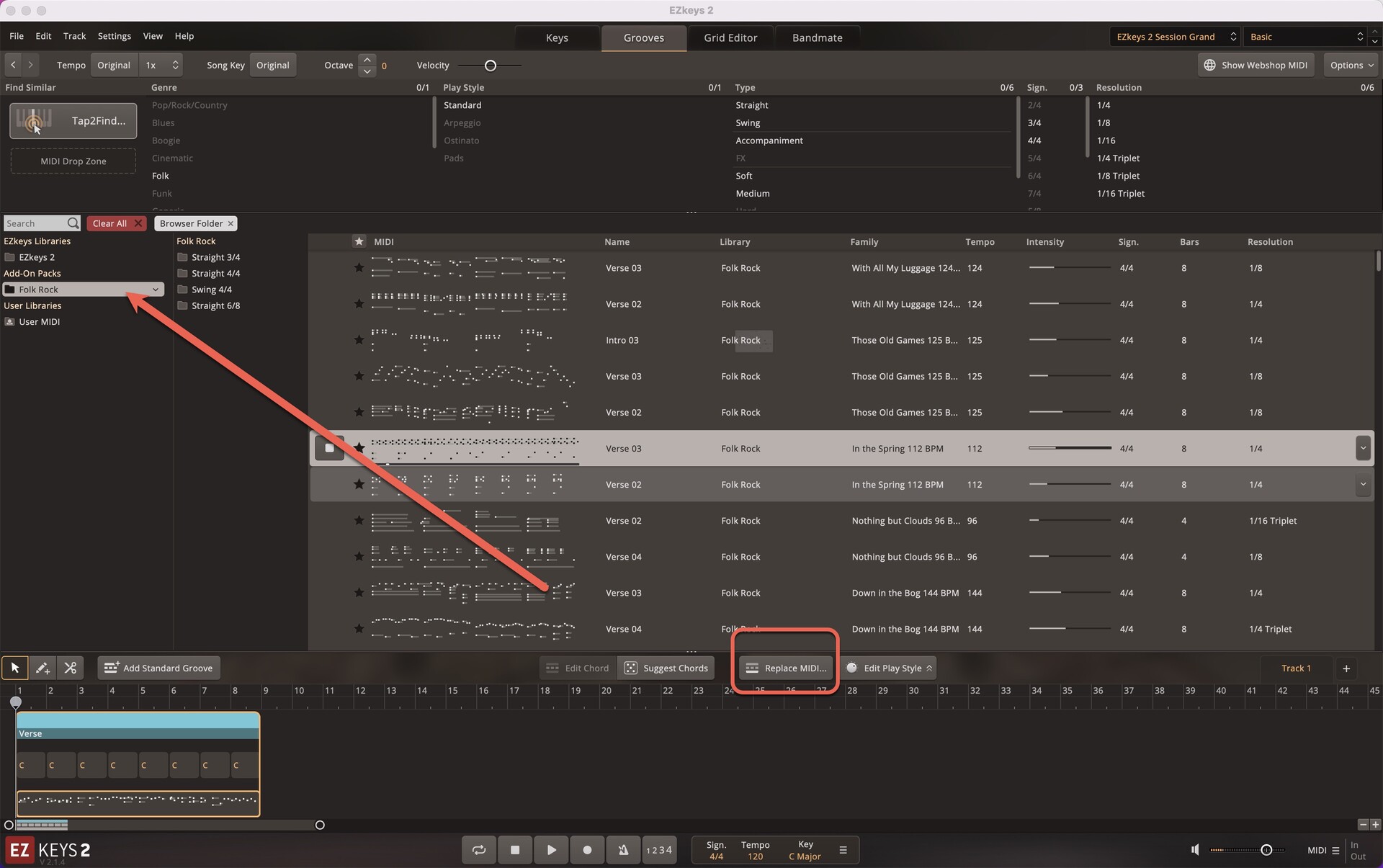Favorite the Intro 03 groove star
Viewport: 1383px width, 868px height.
[x=359, y=340]
